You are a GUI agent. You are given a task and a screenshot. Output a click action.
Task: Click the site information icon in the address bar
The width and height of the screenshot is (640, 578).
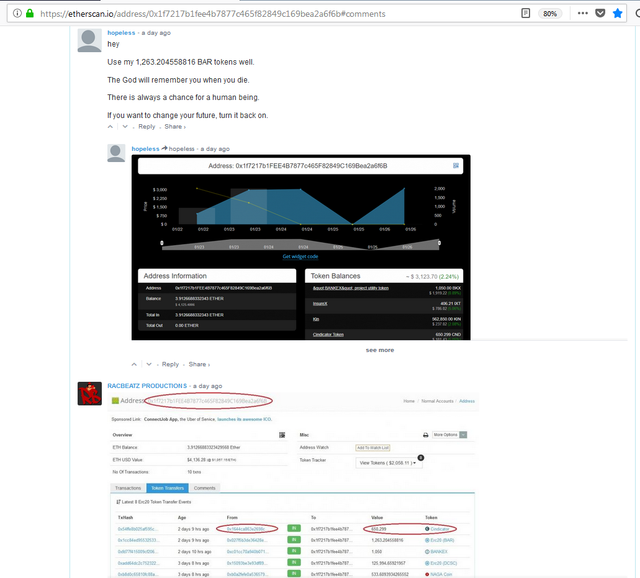17,13
